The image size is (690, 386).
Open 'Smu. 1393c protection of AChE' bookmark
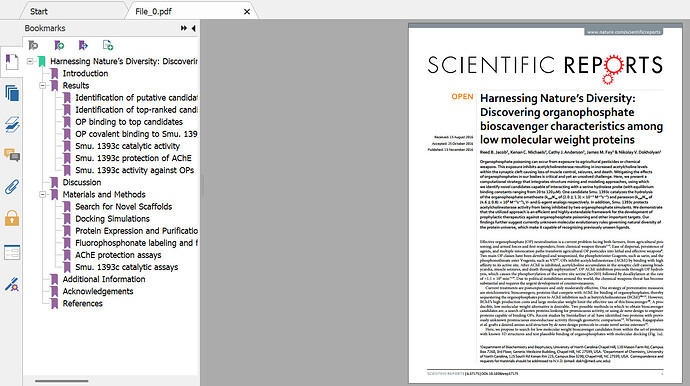pos(133,158)
